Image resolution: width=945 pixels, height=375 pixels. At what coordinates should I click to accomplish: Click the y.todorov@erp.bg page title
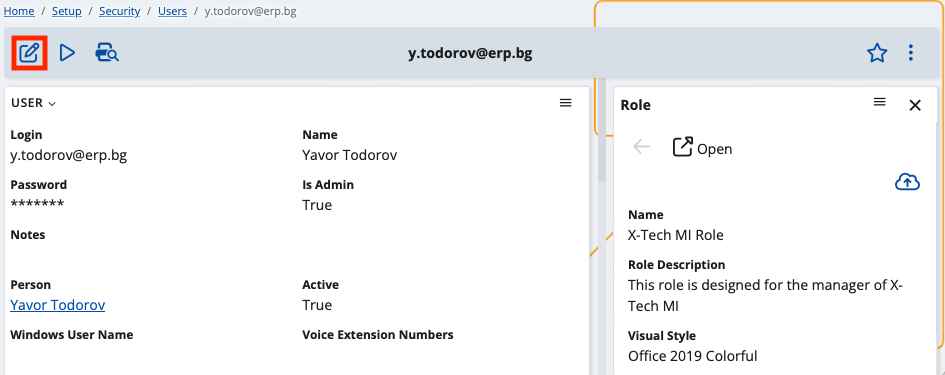[x=470, y=54]
